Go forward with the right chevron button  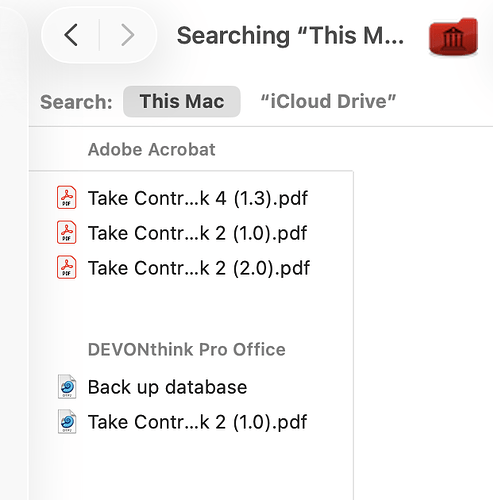128,35
